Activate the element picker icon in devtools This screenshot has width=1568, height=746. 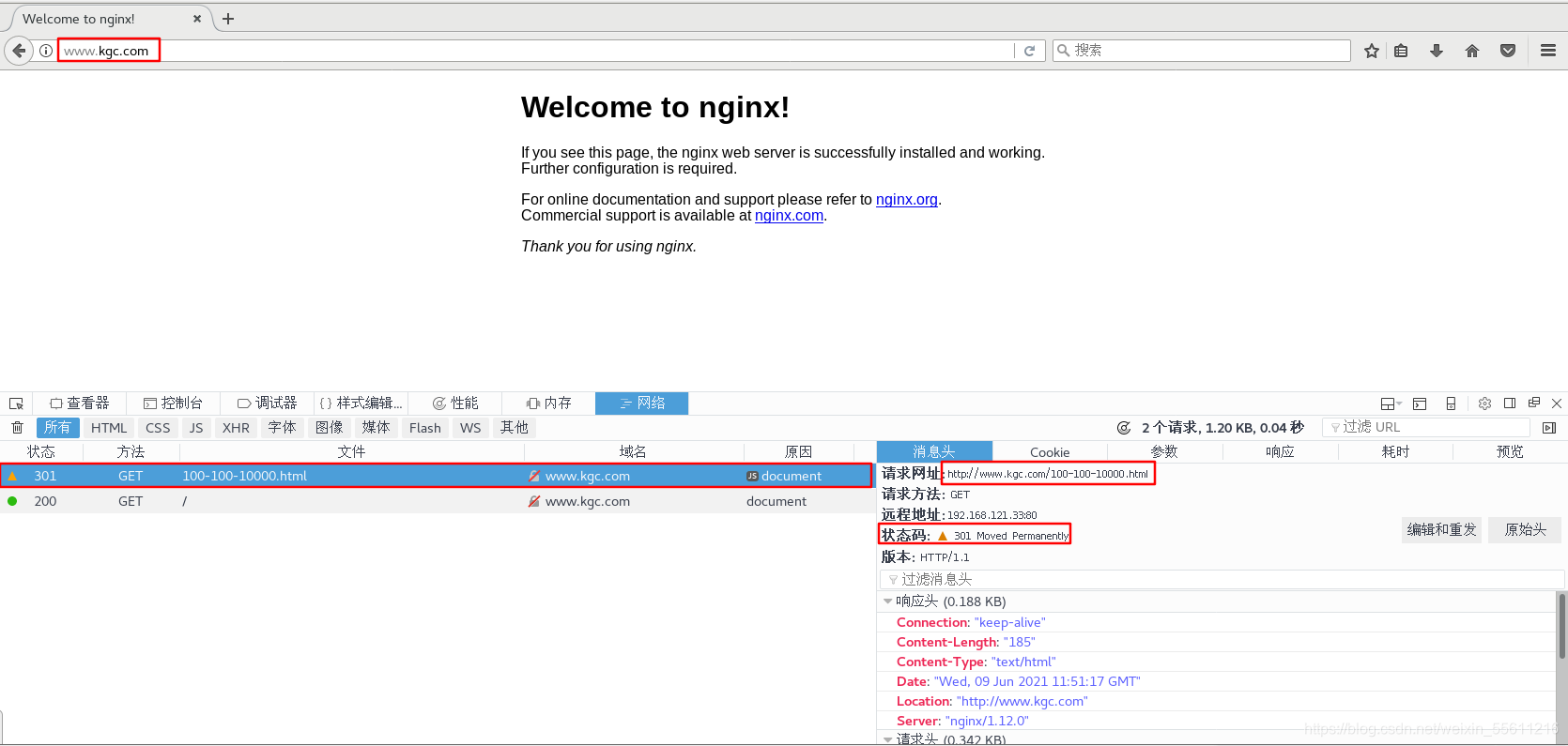tap(16, 403)
